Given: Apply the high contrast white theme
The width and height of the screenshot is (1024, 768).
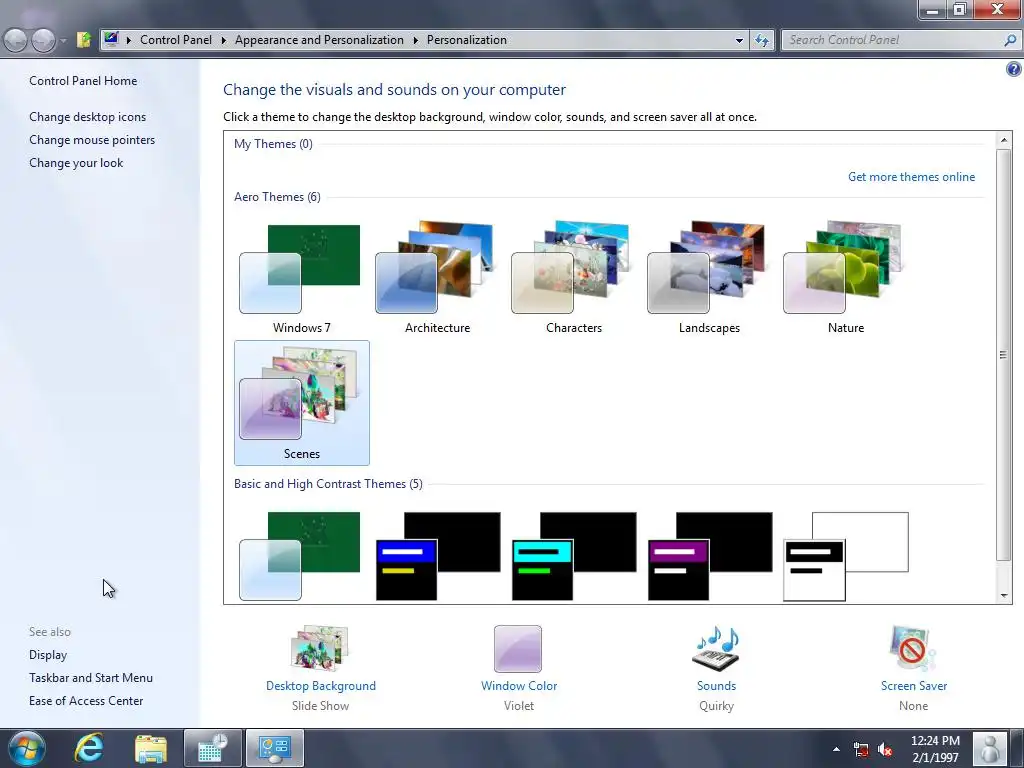Looking at the screenshot, I should click(846, 556).
